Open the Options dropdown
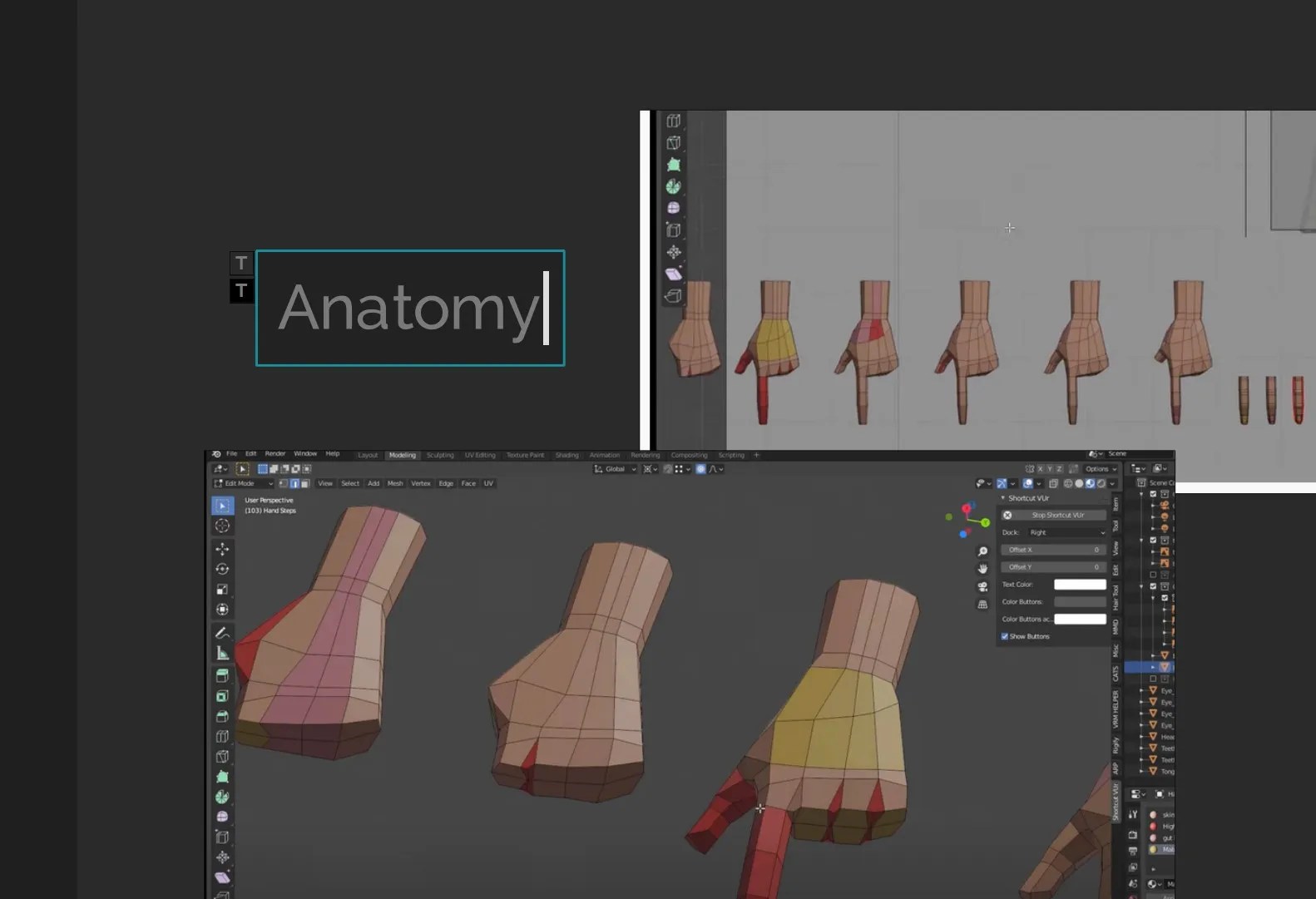 pyautogui.click(x=1100, y=469)
